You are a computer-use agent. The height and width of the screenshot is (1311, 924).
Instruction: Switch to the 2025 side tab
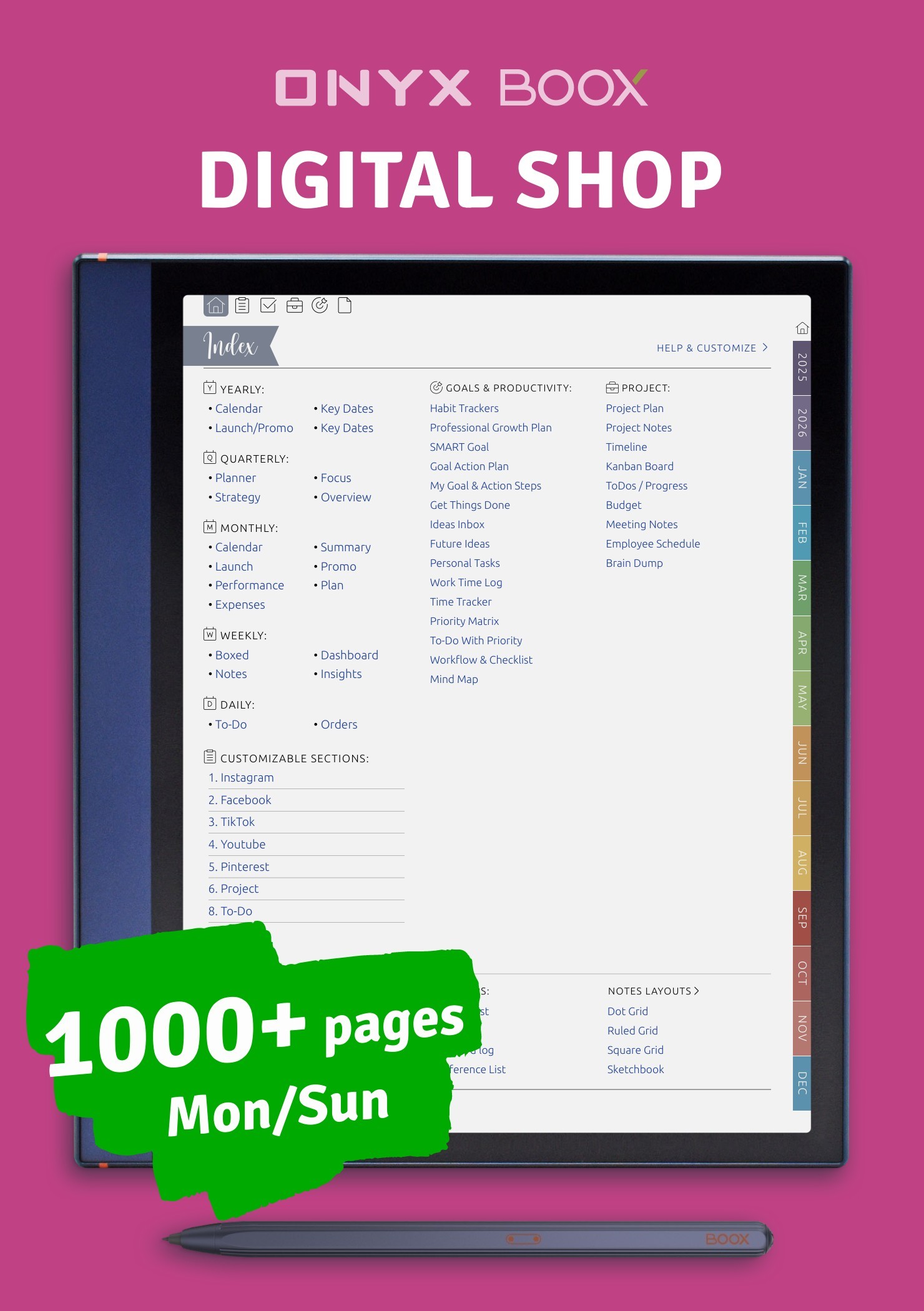point(802,368)
